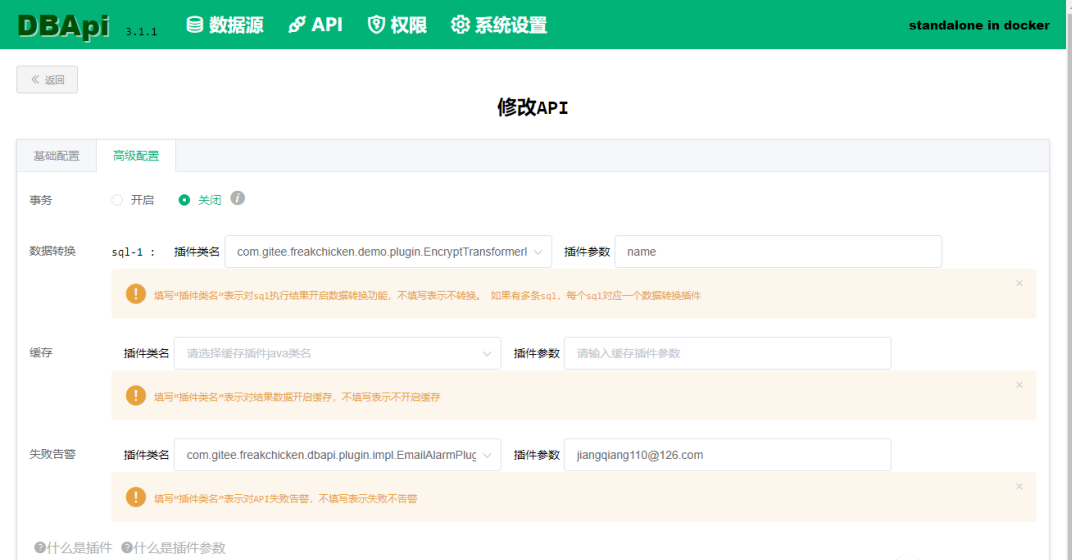1072x560 pixels.
Task: Click the alarm parameter field with email
Action: click(x=727, y=455)
